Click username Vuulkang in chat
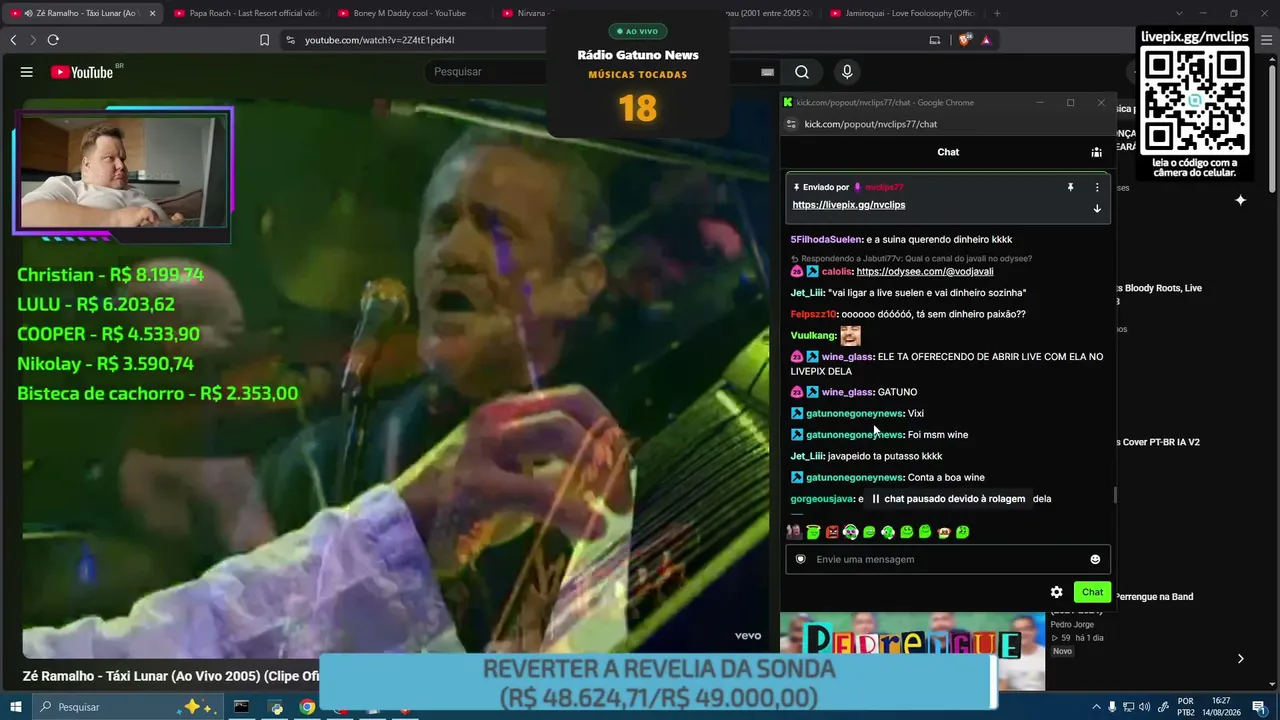 tap(813, 335)
